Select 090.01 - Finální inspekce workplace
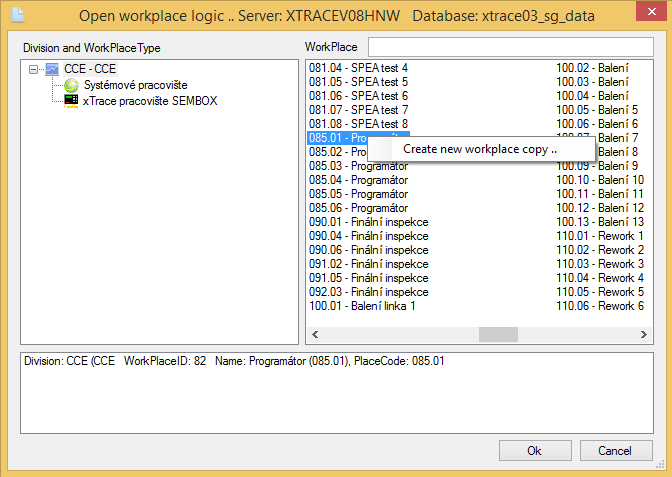Image resolution: width=672 pixels, height=477 pixels. [x=368, y=222]
